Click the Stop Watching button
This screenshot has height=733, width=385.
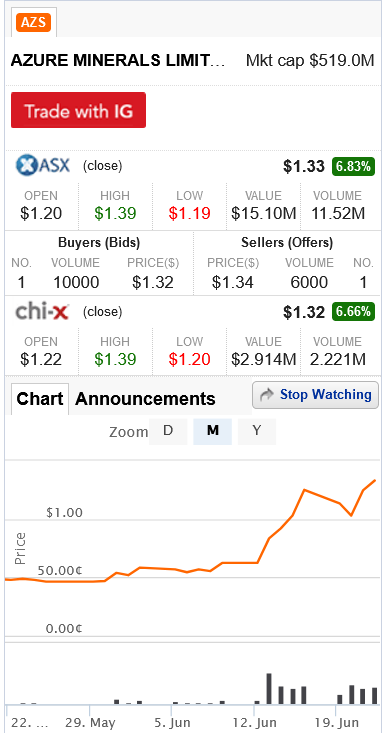[x=315, y=395]
